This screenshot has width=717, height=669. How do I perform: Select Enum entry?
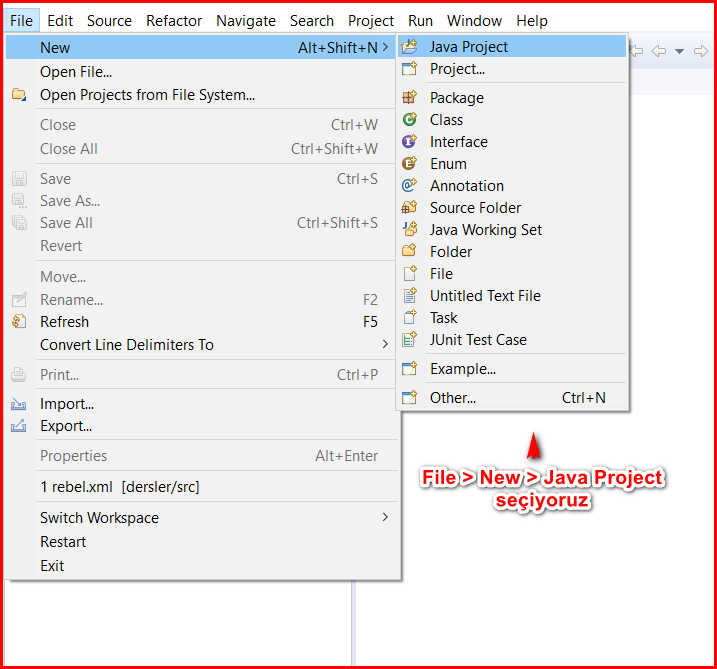(512, 163)
